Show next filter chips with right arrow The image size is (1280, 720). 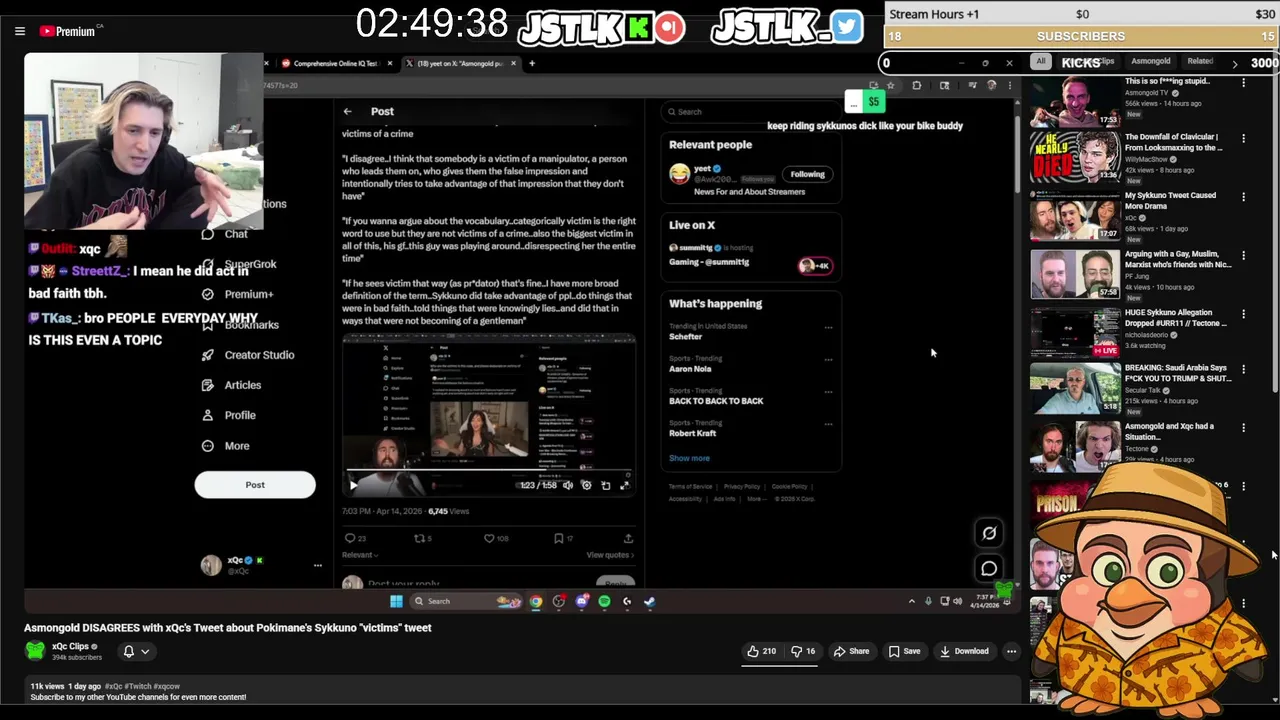[1235, 63]
